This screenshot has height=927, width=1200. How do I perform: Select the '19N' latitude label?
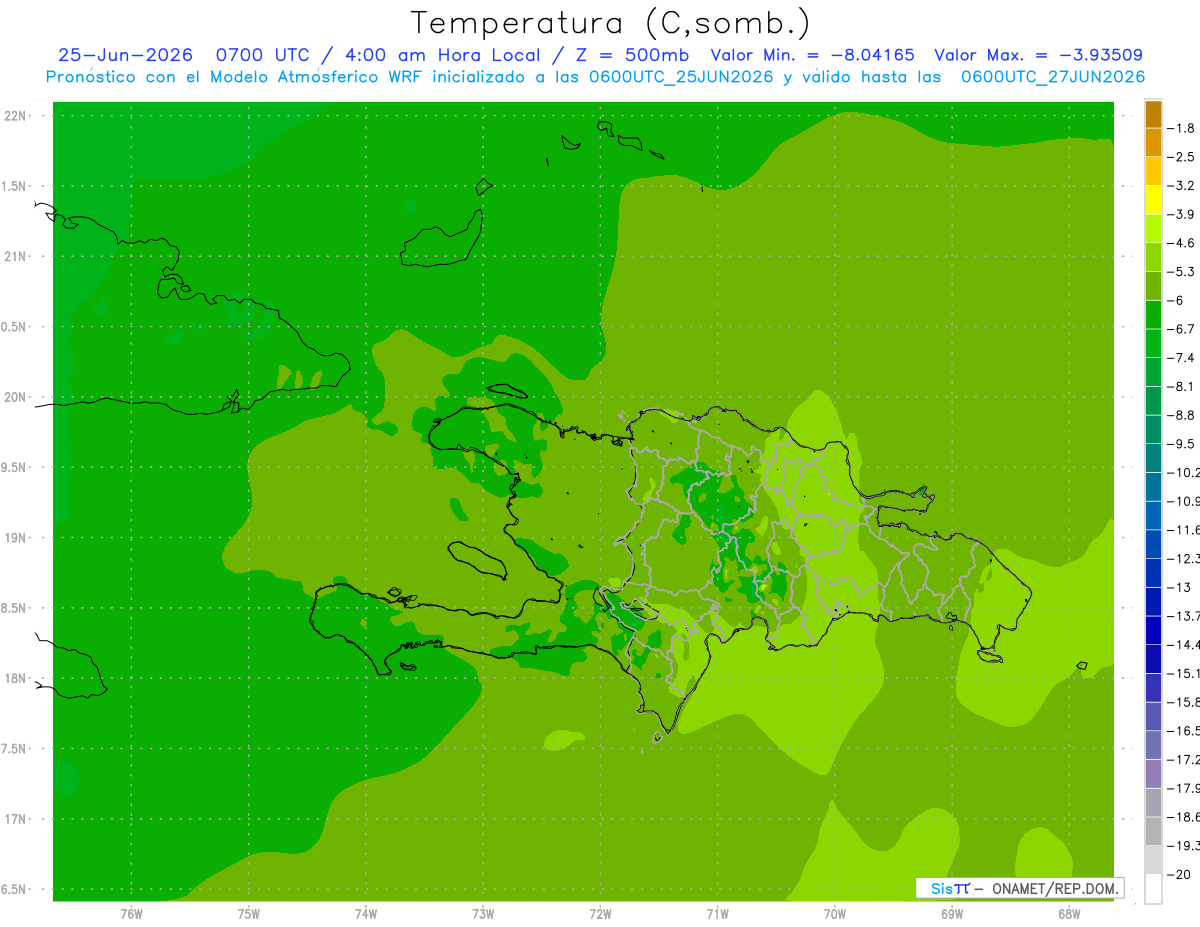coord(16,538)
